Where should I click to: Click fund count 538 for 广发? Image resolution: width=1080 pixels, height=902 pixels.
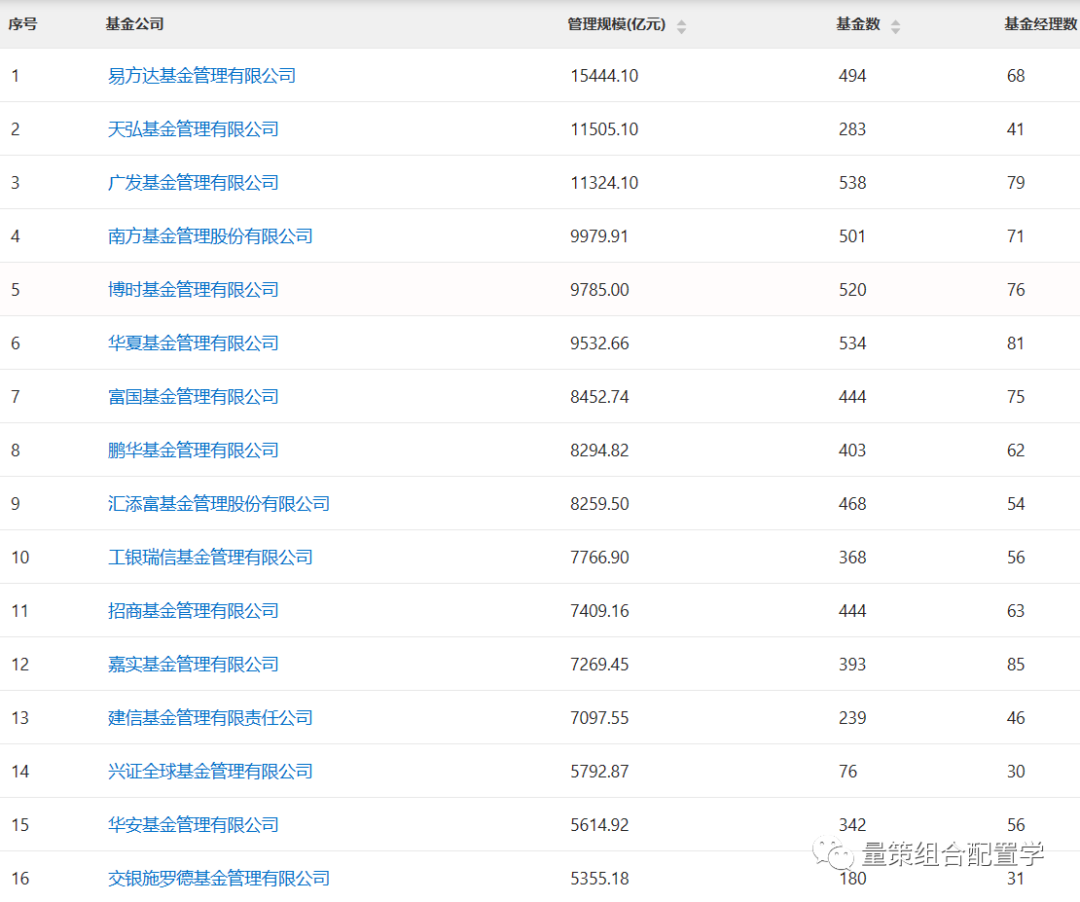tap(852, 183)
